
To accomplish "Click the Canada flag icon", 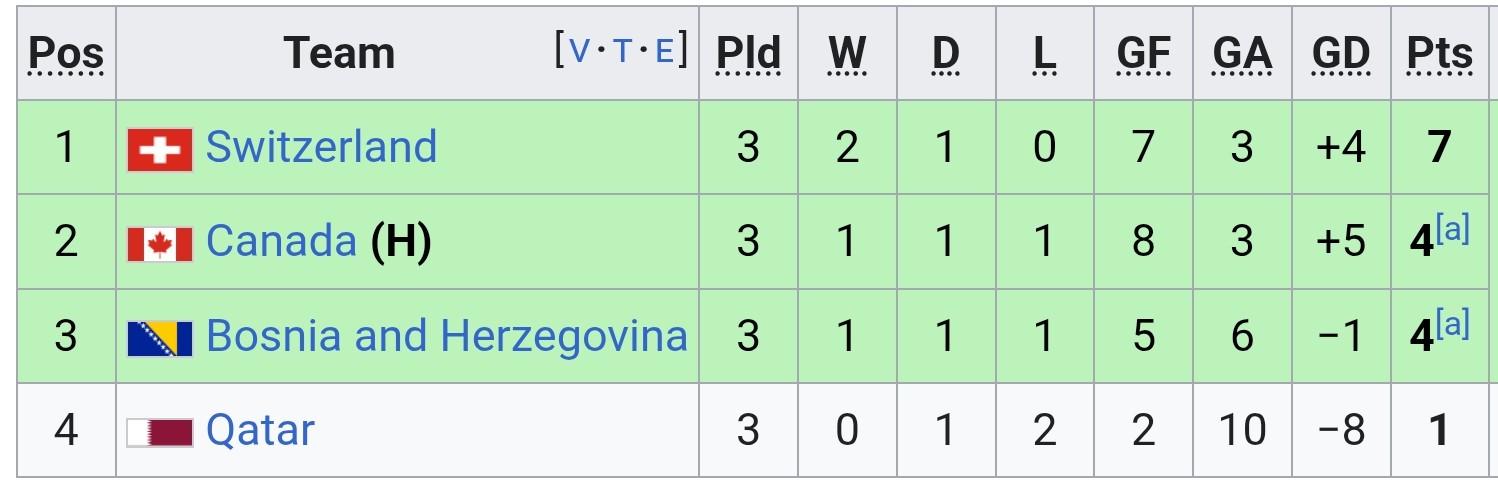I will coord(160,244).
